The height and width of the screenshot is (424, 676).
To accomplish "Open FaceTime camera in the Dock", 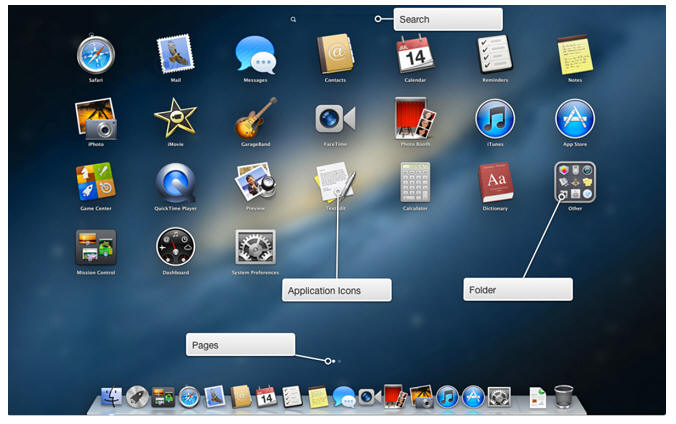I will (369, 397).
